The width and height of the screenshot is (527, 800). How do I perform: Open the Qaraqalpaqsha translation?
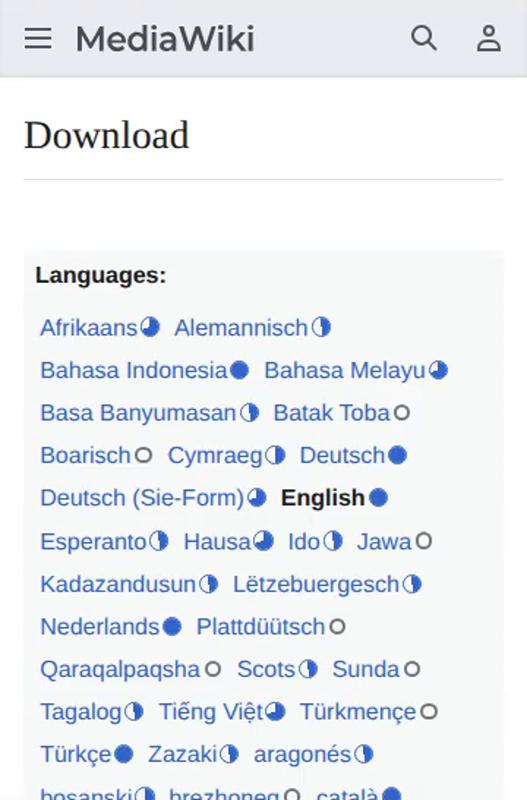[x=120, y=669]
